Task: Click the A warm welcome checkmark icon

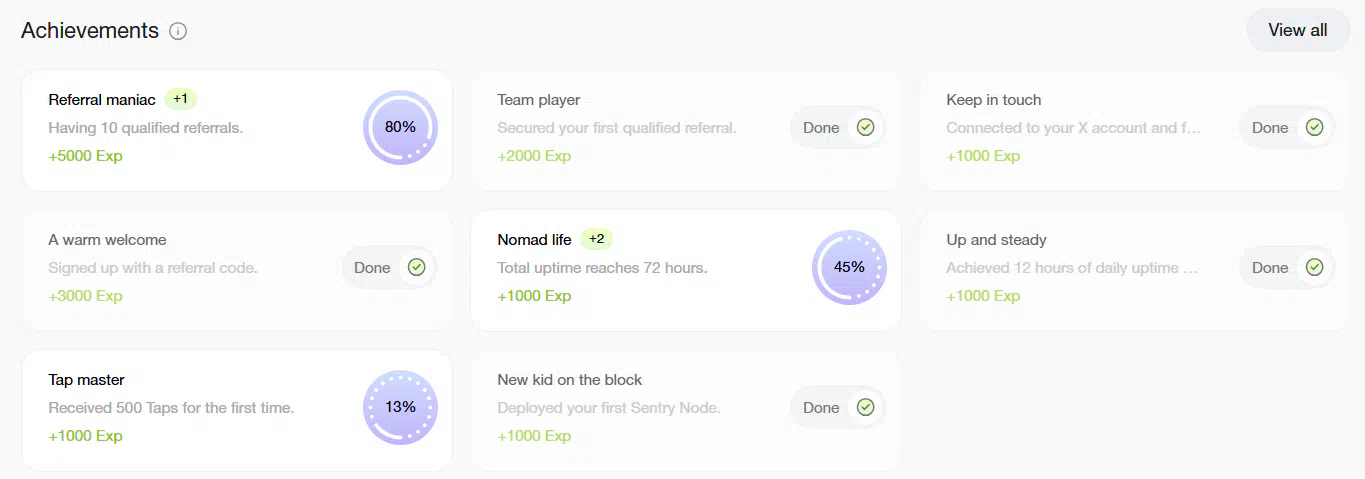Action: pos(417,267)
